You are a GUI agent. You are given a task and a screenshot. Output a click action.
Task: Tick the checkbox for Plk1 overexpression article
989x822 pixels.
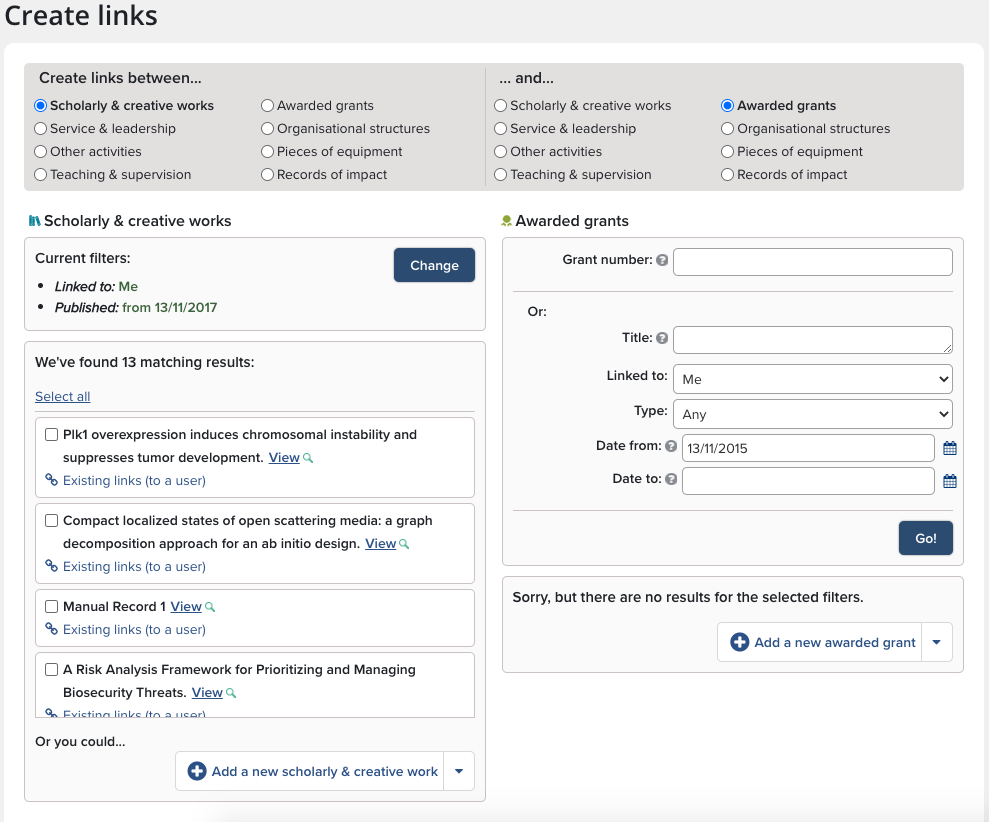tap(52, 435)
